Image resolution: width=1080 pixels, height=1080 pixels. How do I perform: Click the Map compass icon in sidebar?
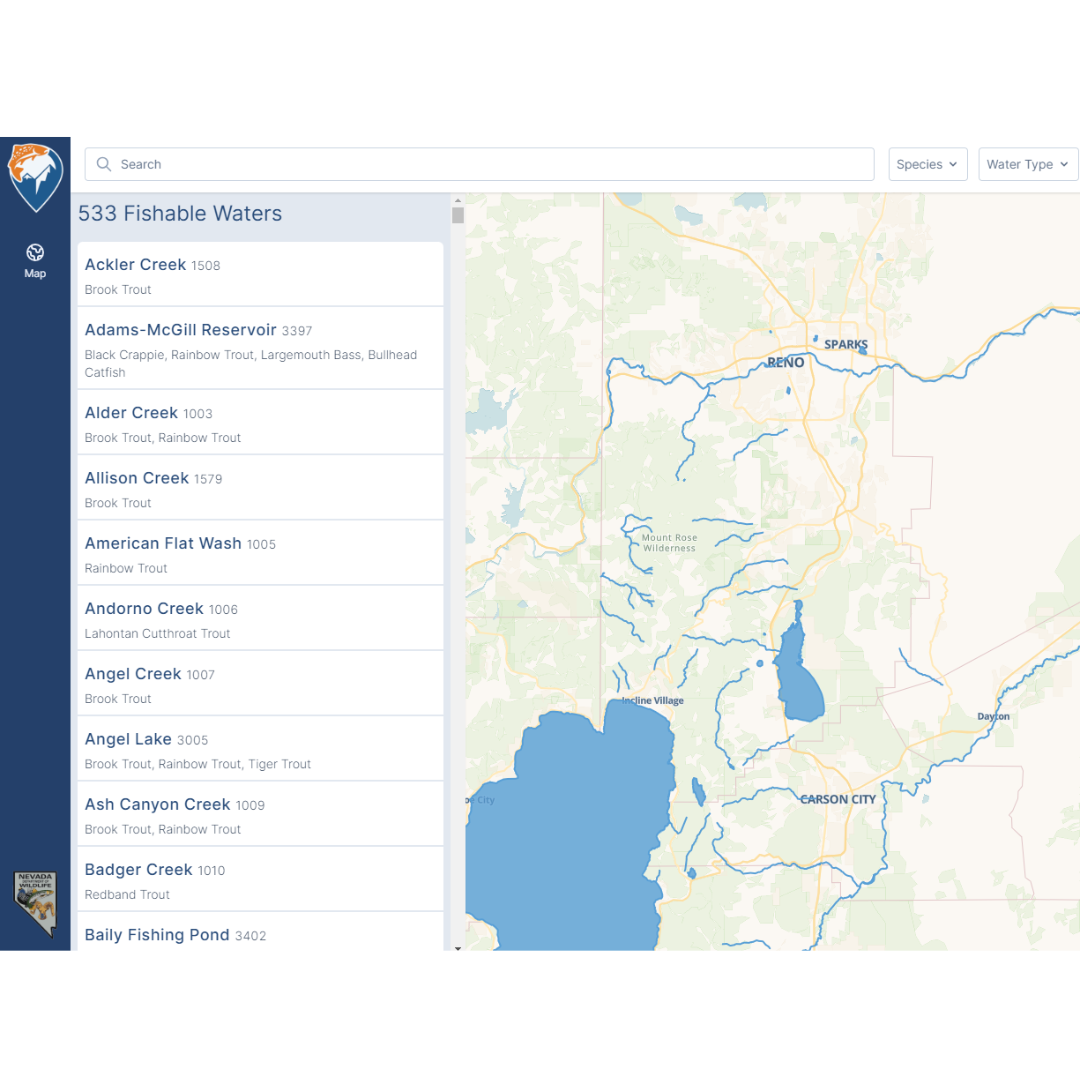tap(35, 253)
